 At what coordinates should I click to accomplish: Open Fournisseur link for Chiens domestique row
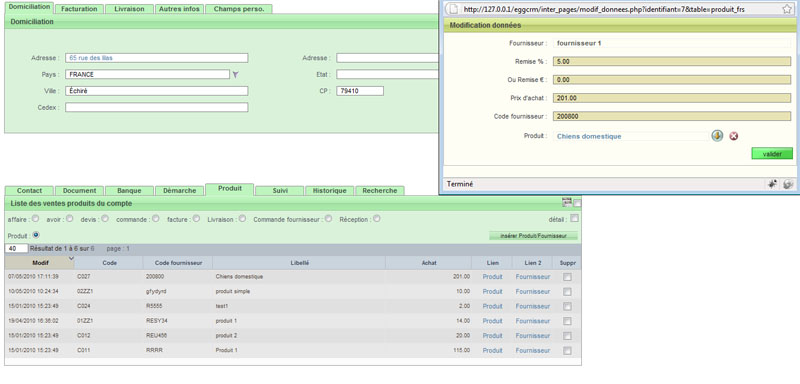[x=533, y=277]
